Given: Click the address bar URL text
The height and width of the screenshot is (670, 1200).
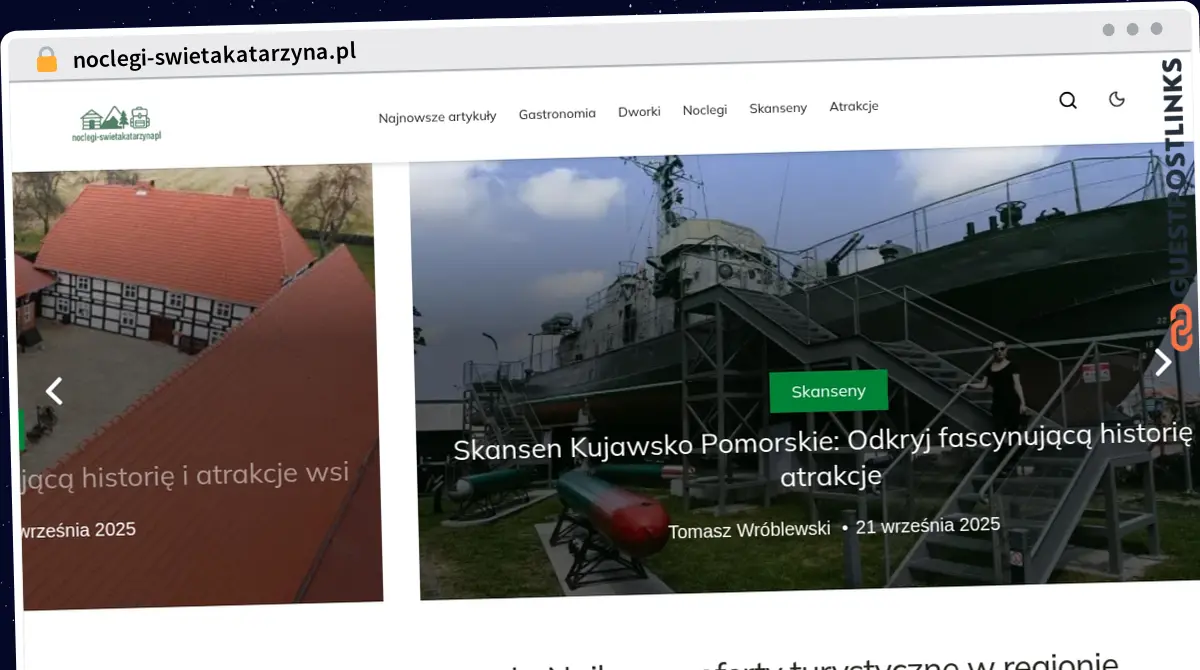Looking at the screenshot, I should (215, 54).
